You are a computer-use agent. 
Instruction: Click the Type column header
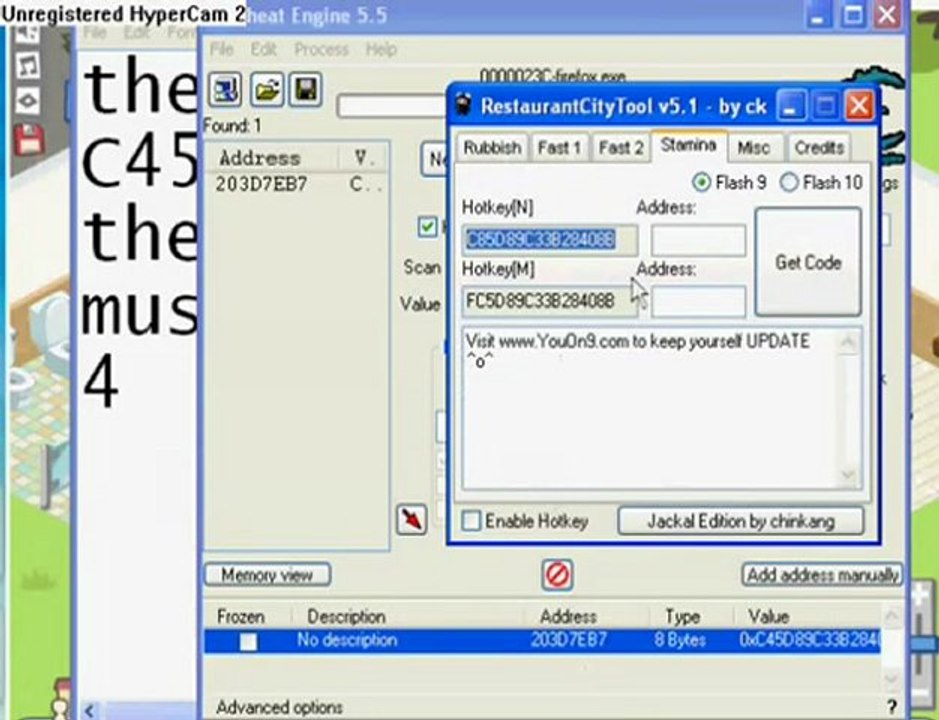[x=683, y=616]
